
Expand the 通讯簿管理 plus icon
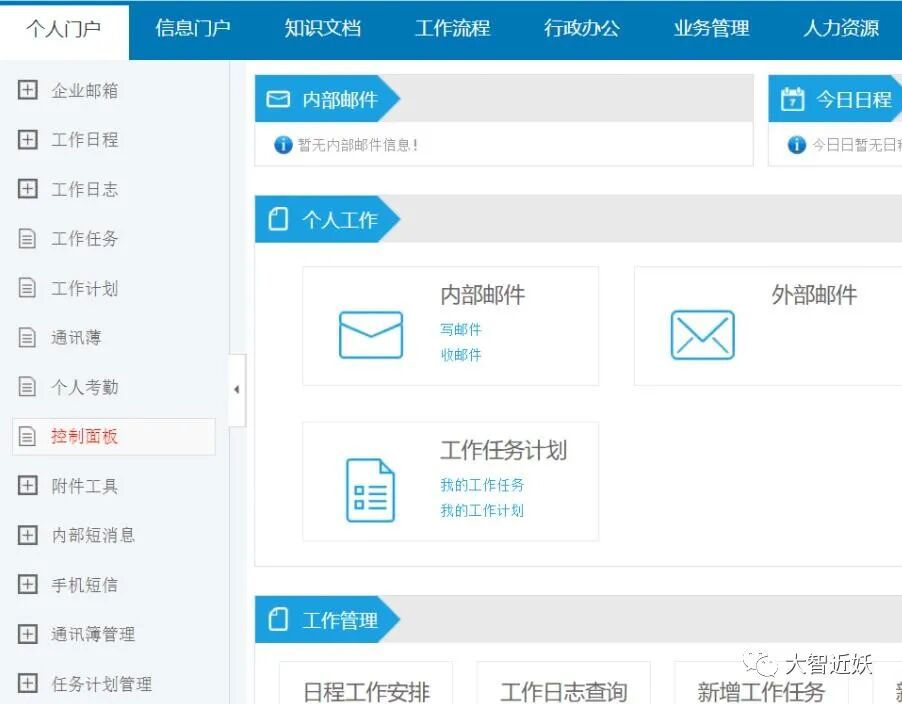(x=28, y=634)
